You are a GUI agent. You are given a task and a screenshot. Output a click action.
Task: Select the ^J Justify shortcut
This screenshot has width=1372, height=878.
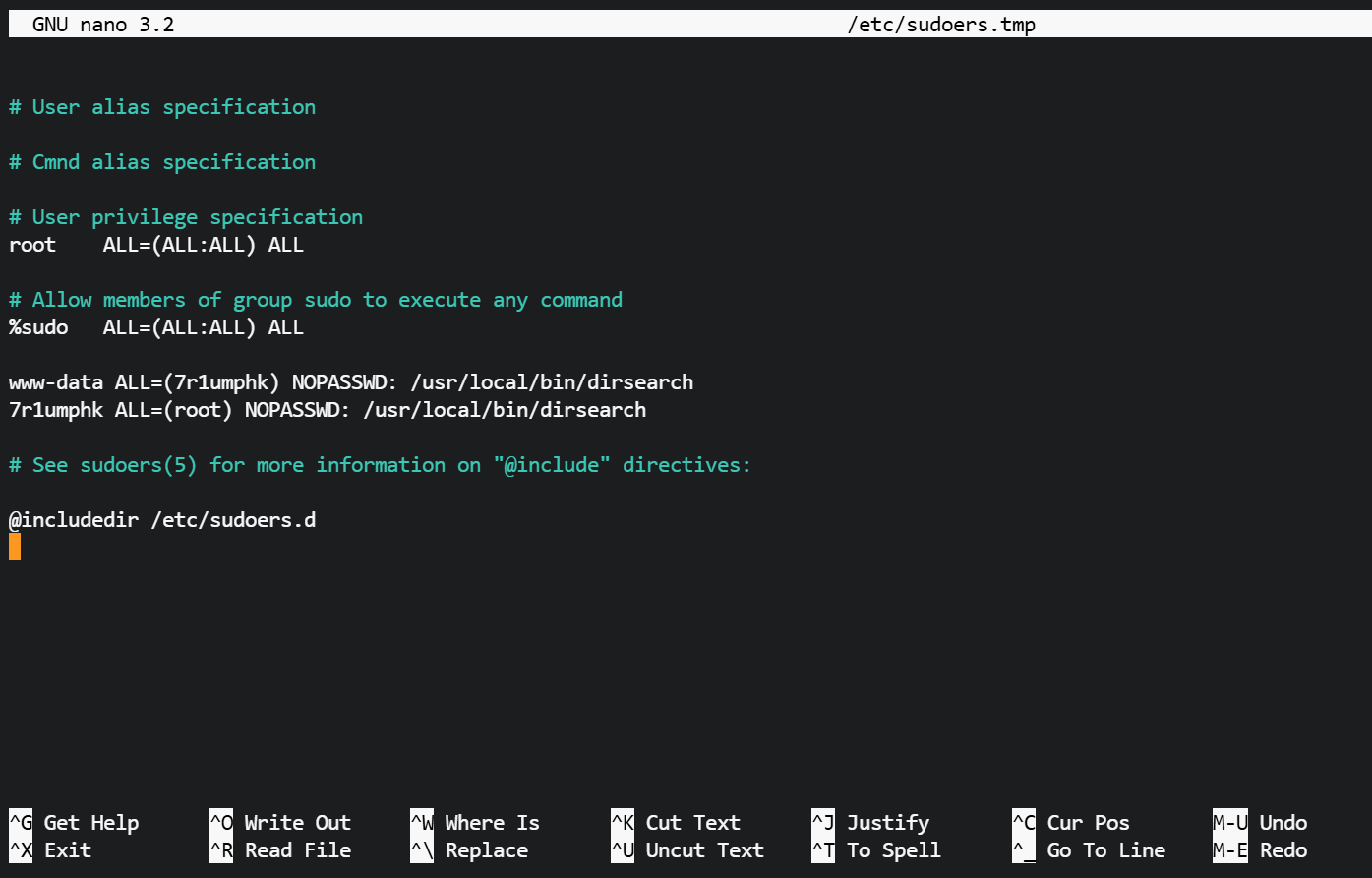(870, 823)
